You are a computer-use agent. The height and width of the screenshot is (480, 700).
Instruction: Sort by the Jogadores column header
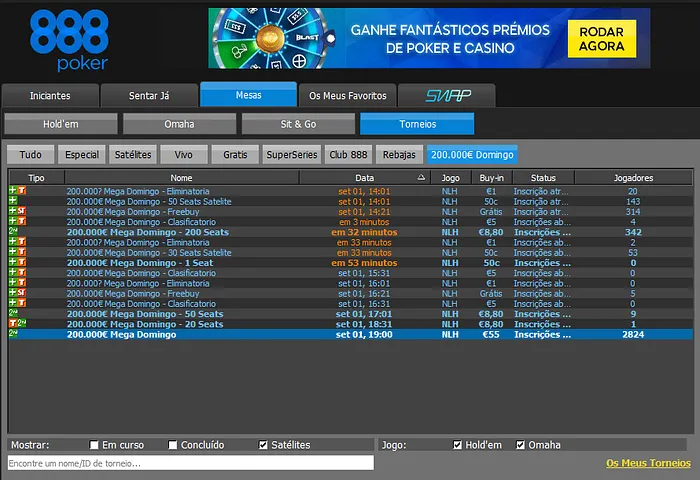tap(633, 178)
